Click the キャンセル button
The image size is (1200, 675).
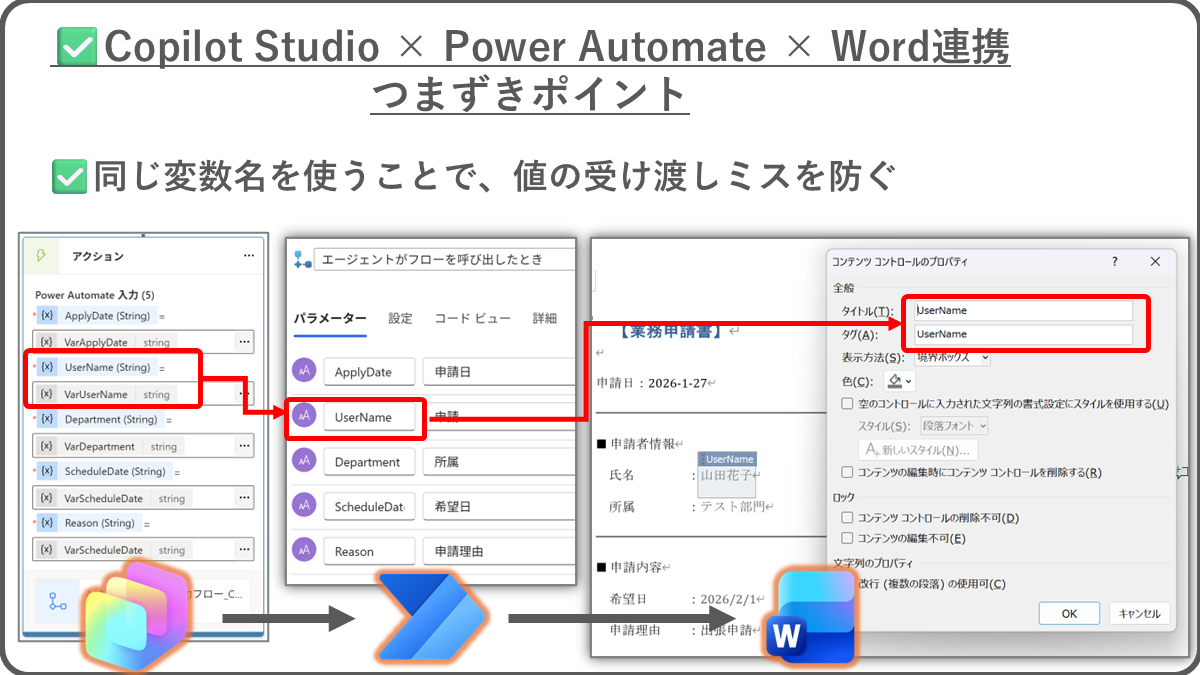1139,613
